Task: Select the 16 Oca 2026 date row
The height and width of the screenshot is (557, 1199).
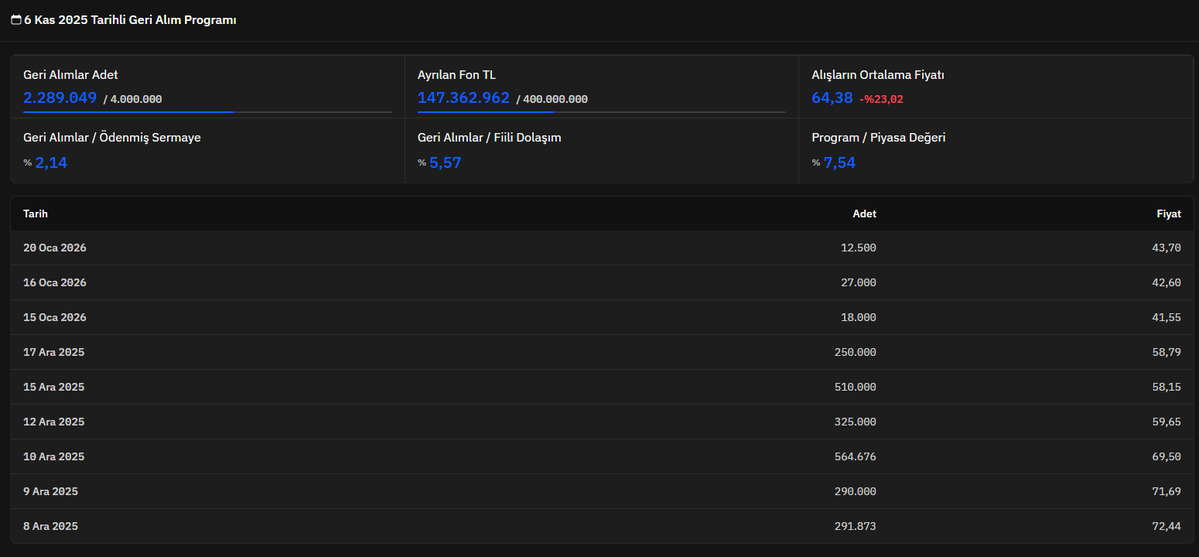Action: pyautogui.click(x=602, y=282)
